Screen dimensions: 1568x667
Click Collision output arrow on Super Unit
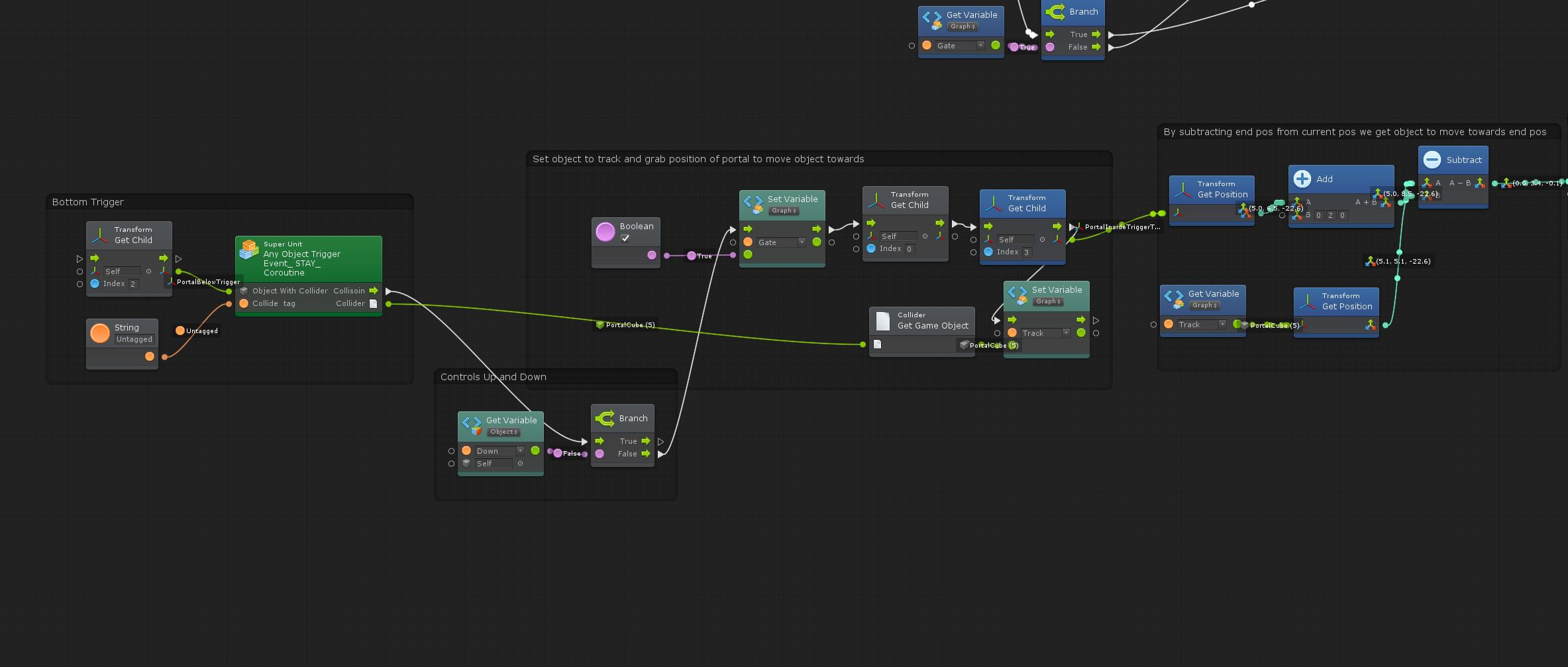point(374,291)
